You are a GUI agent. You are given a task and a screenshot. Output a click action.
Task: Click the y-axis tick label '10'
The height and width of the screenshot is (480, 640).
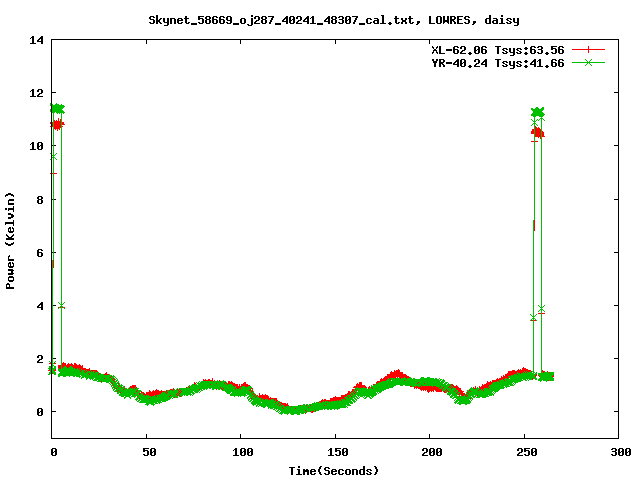(x=36, y=146)
